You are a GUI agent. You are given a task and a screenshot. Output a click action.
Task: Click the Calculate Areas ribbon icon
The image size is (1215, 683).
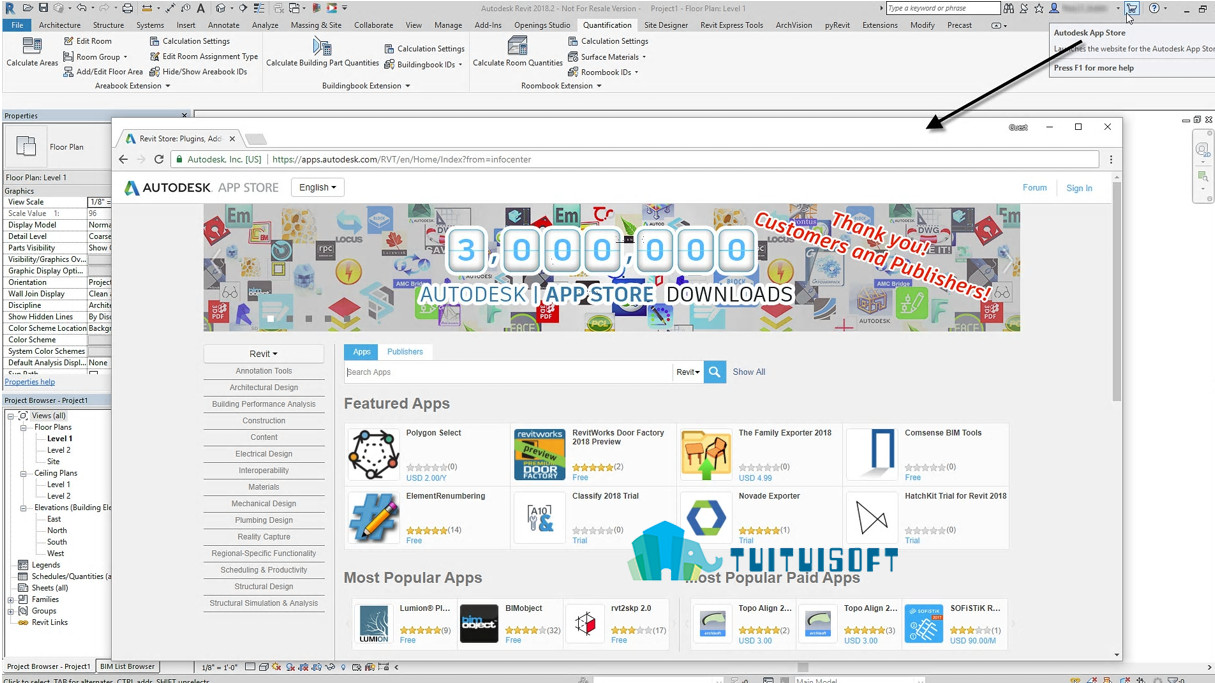click(32, 46)
